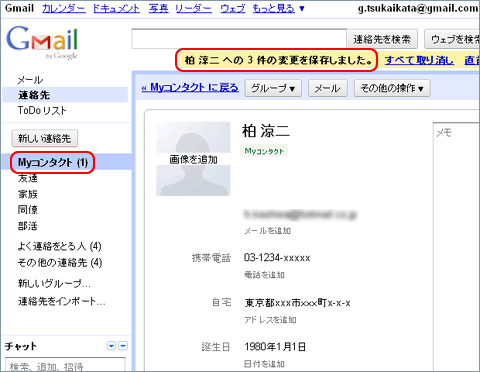This screenshot has width=480, height=372.
Task: Open ToDo リスト in sidebar
Action: tap(42, 111)
